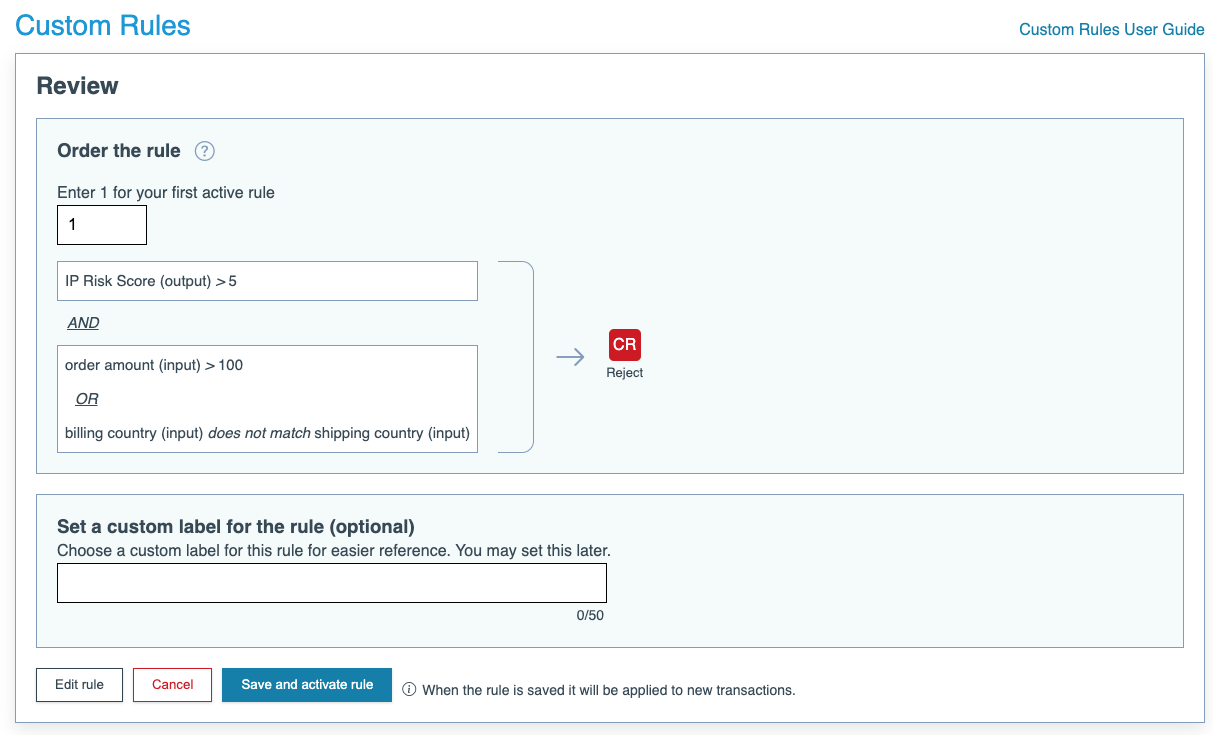Click the 0/50 character counter
Image resolution: width=1213 pixels, height=735 pixels.
click(590, 616)
